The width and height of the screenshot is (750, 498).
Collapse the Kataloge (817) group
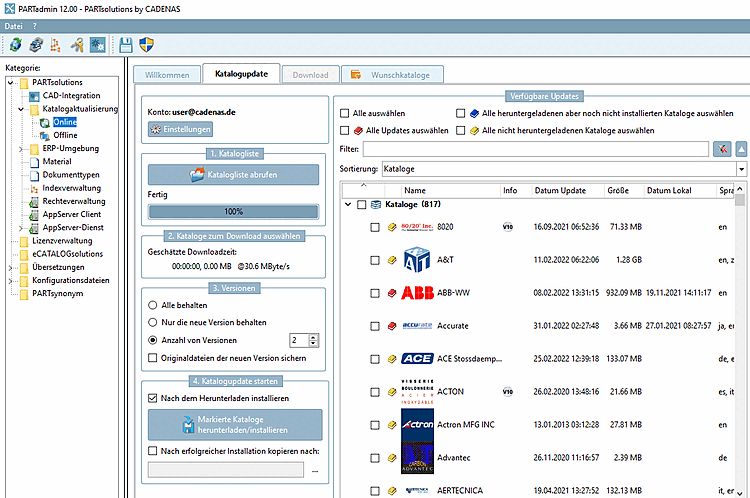click(348, 205)
